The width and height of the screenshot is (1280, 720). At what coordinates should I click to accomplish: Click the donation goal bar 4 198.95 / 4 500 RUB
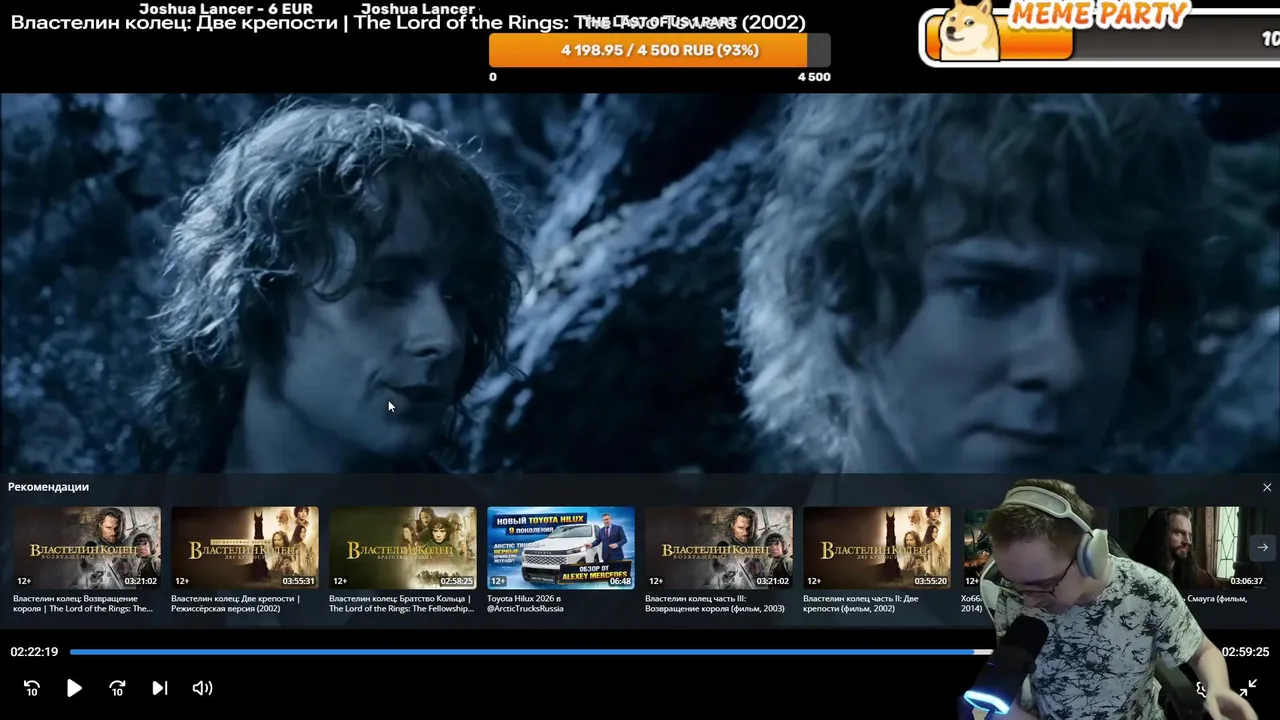click(660, 50)
